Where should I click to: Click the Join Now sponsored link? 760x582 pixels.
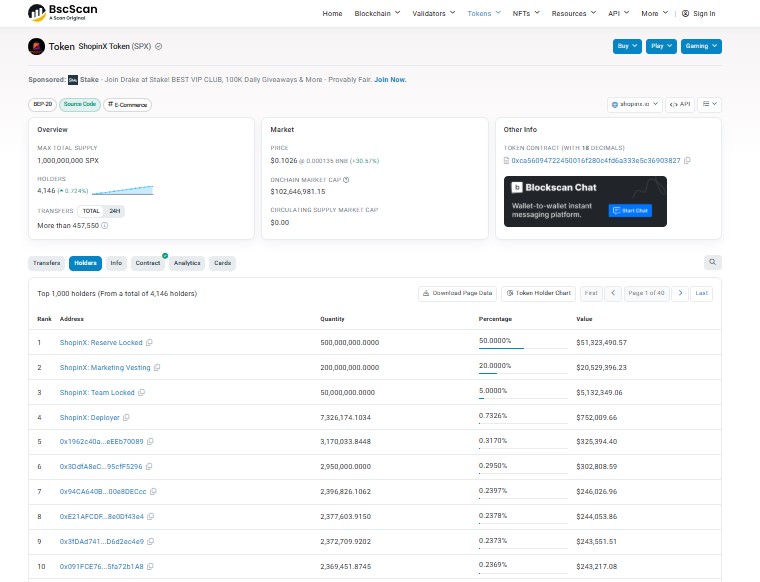tap(390, 80)
